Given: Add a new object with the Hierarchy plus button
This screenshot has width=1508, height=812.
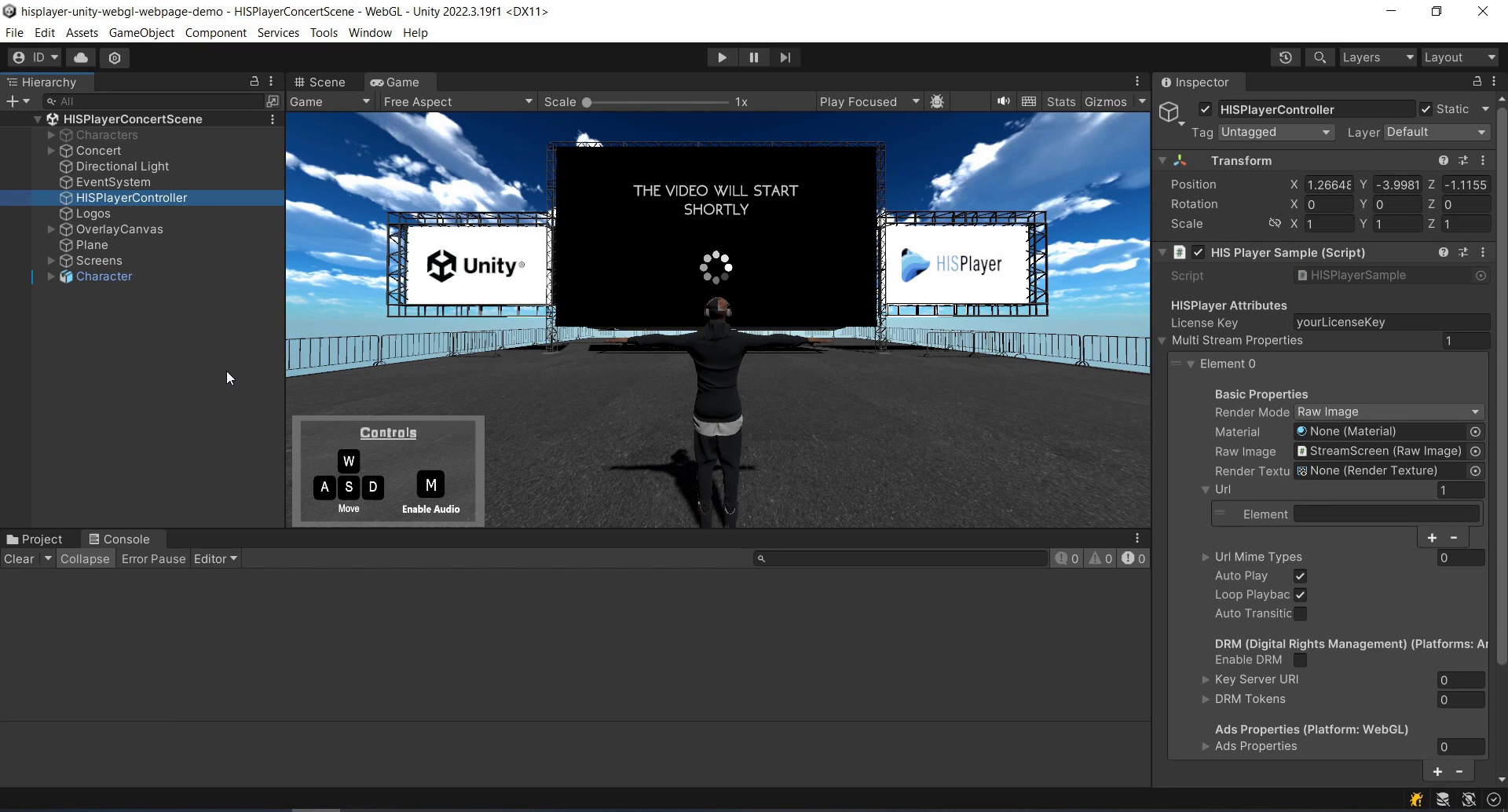Looking at the screenshot, I should tap(17, 101).
